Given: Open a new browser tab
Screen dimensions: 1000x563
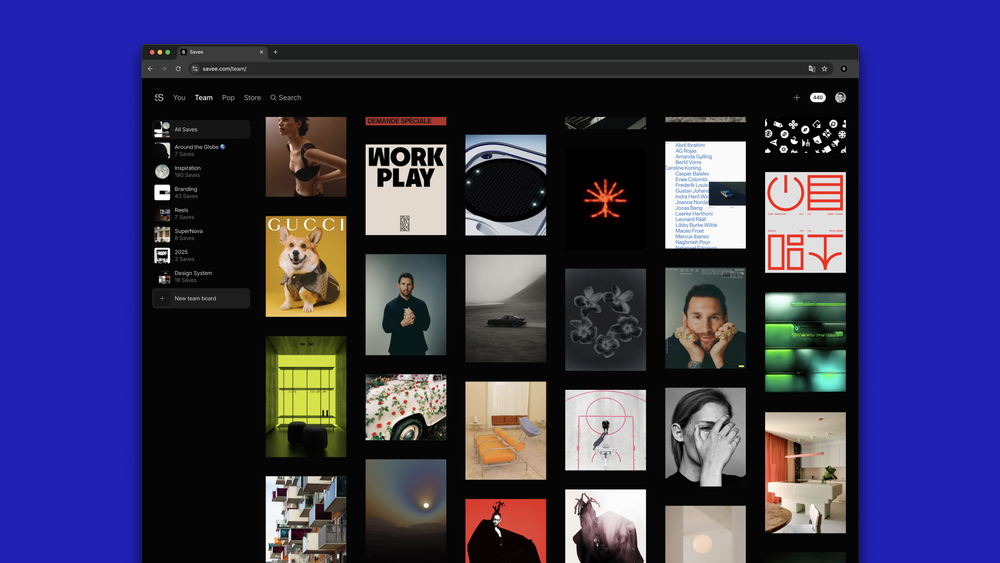Looking at the screenshot, I should coord(275,52).
